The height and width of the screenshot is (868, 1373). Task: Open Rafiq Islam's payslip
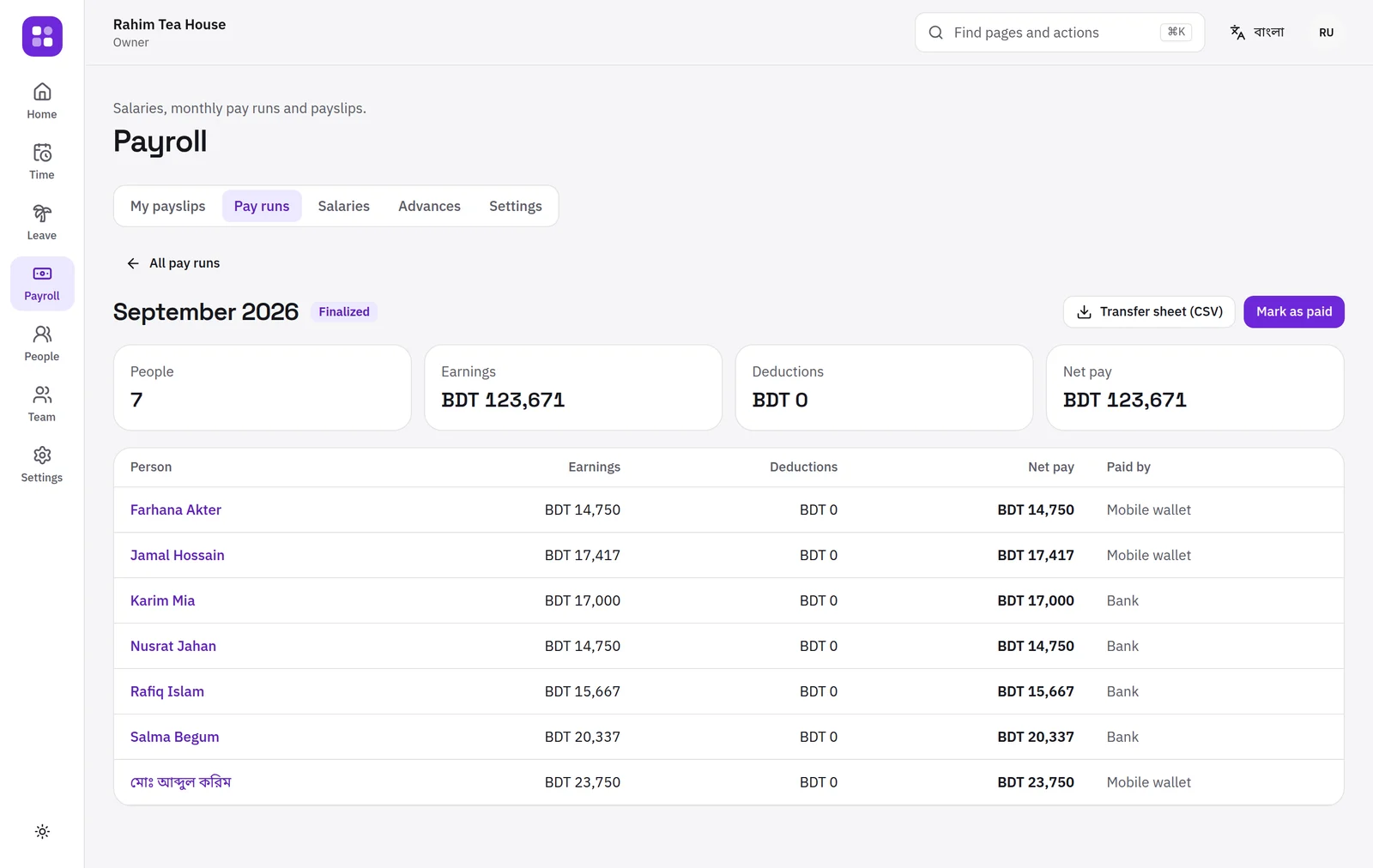(167, 691)
